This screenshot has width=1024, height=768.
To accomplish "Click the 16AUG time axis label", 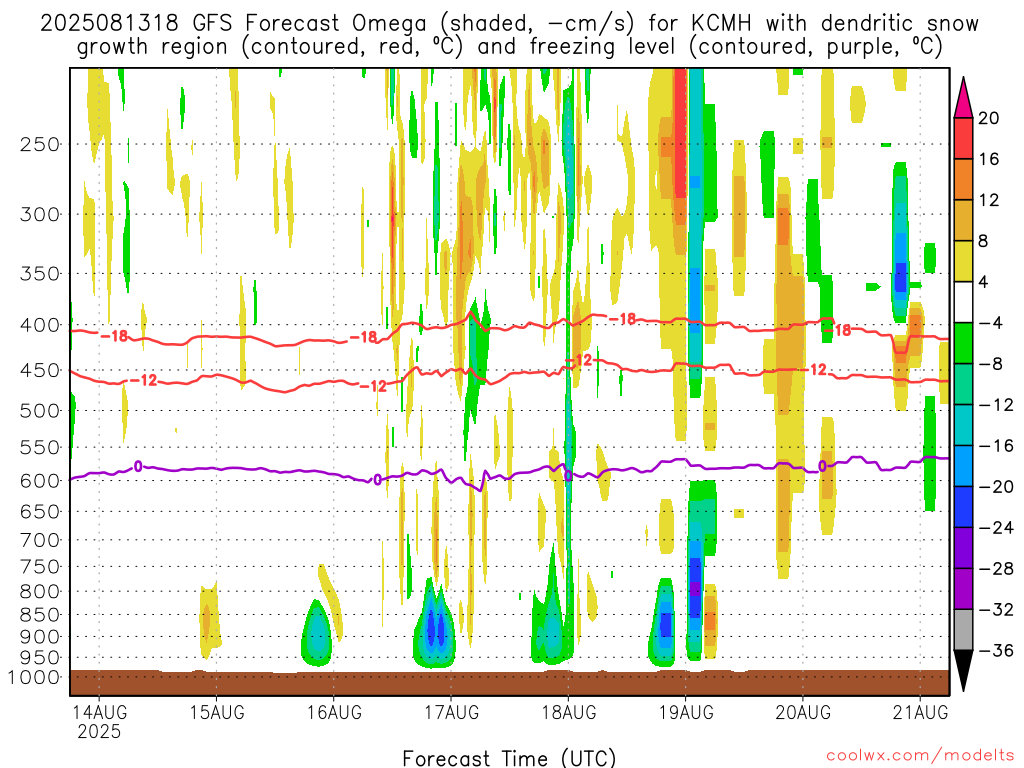I will tap(334, 712).
